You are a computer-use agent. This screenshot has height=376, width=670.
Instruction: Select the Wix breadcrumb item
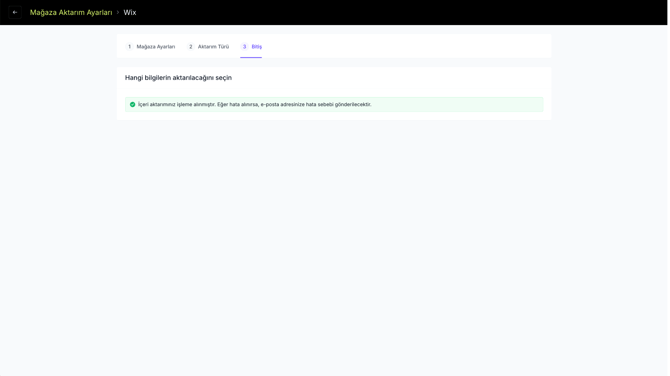(130, 12)
